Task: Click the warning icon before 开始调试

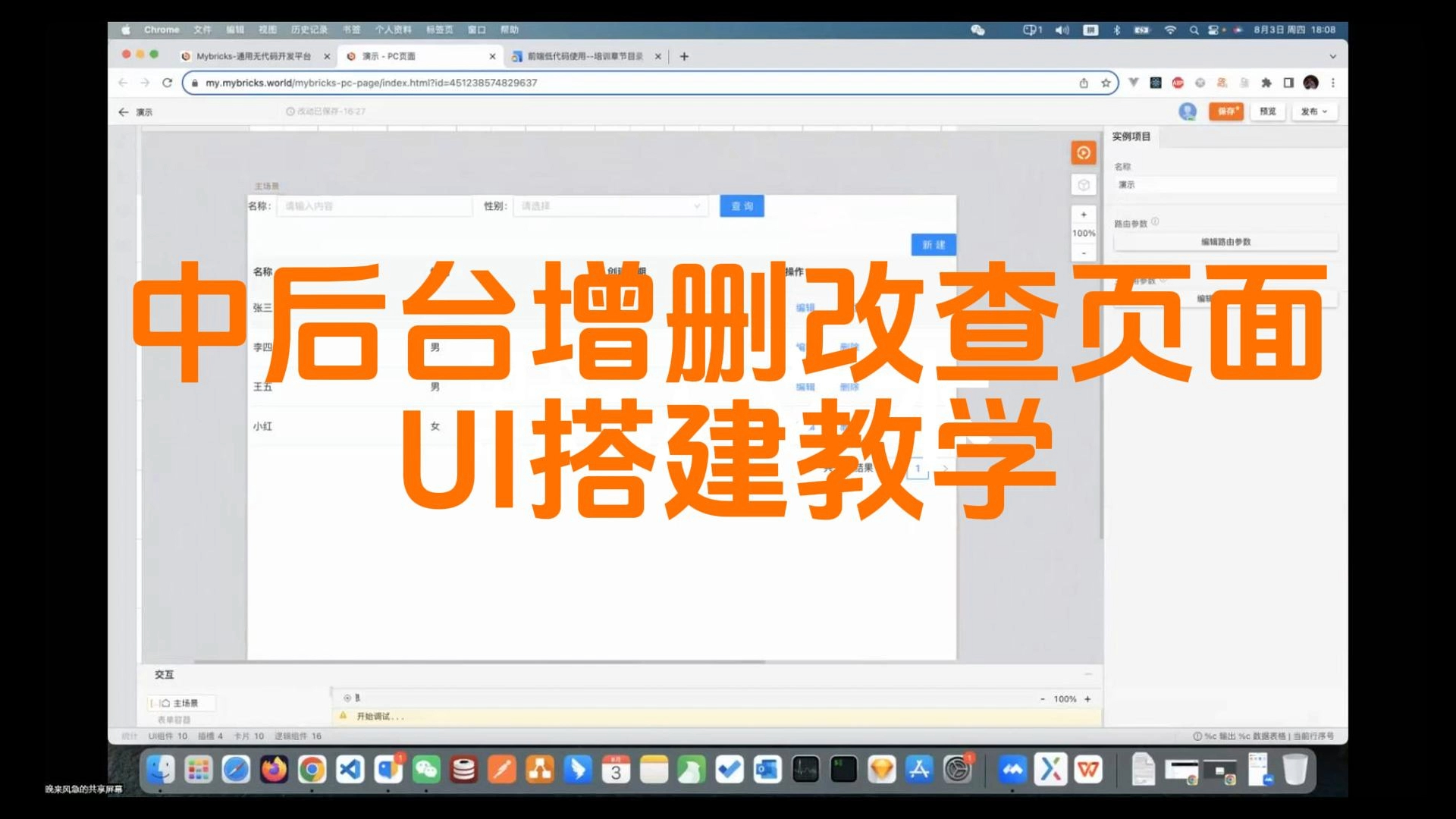Action: coord(344,715)
